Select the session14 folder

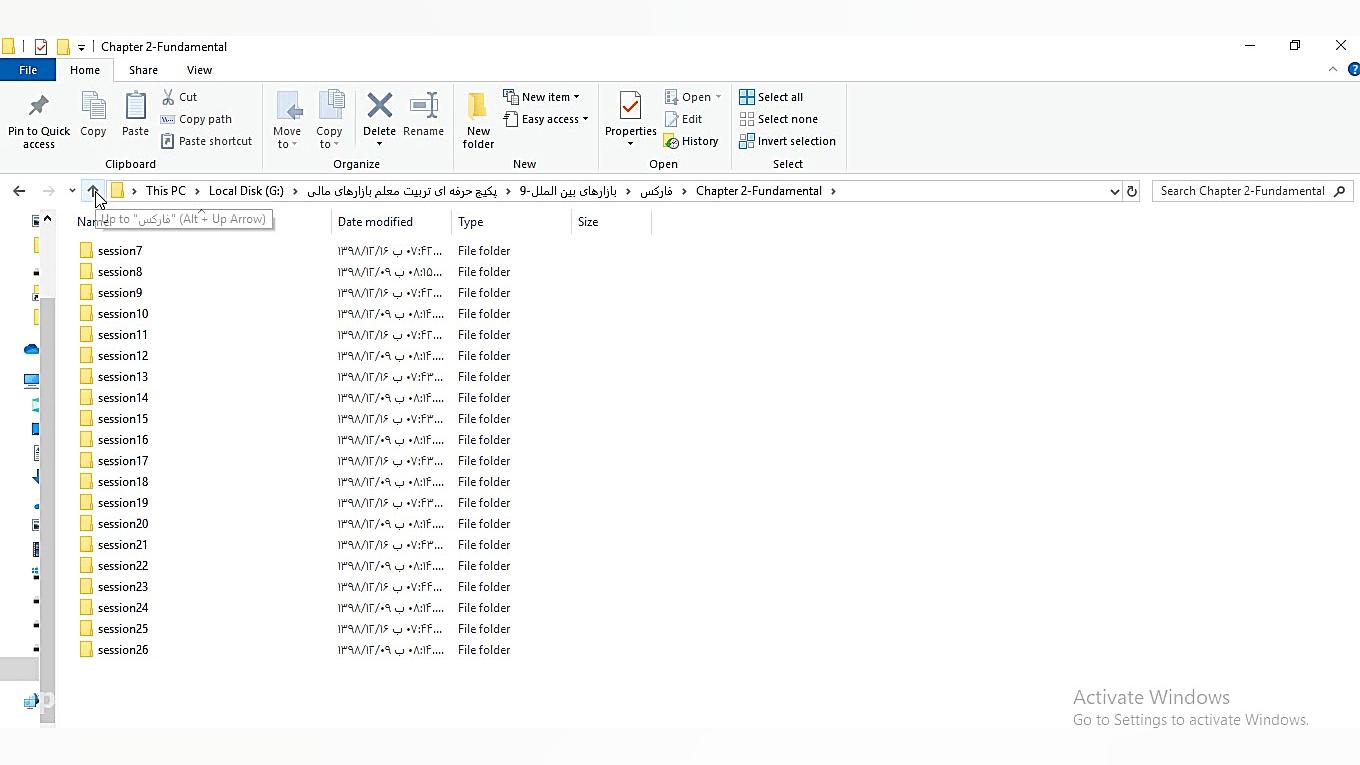pyautogui.click(x=123, y=398)
